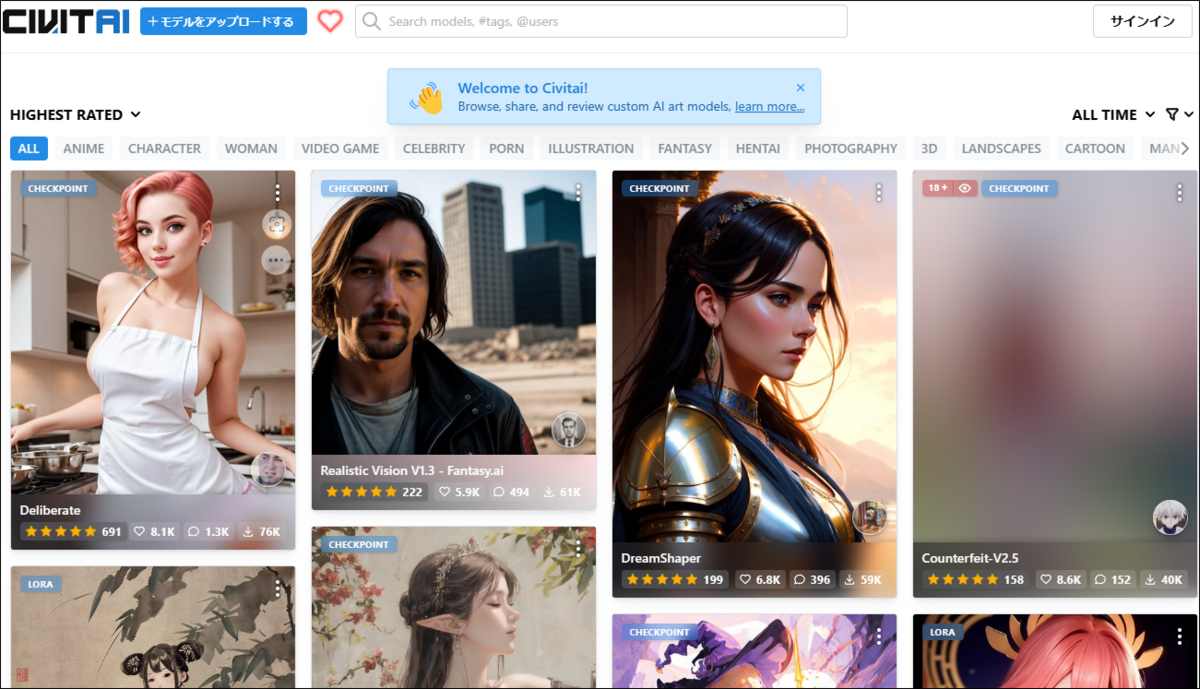Select the WOMAN category tag
This screenshot has height=689, width=1200.
pyautogui.click(x=251, y=148)
